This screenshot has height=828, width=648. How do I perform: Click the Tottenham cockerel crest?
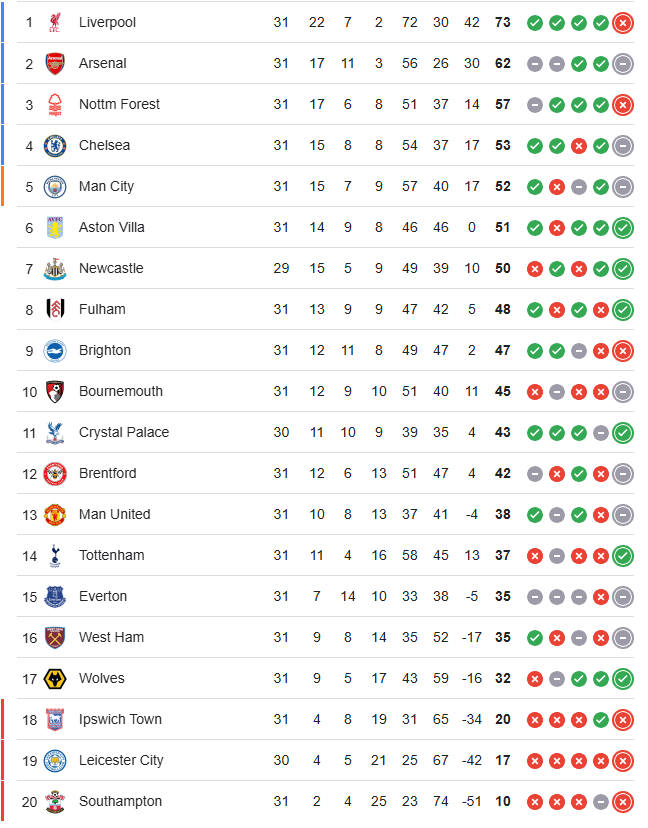click(x=55, y=556)
